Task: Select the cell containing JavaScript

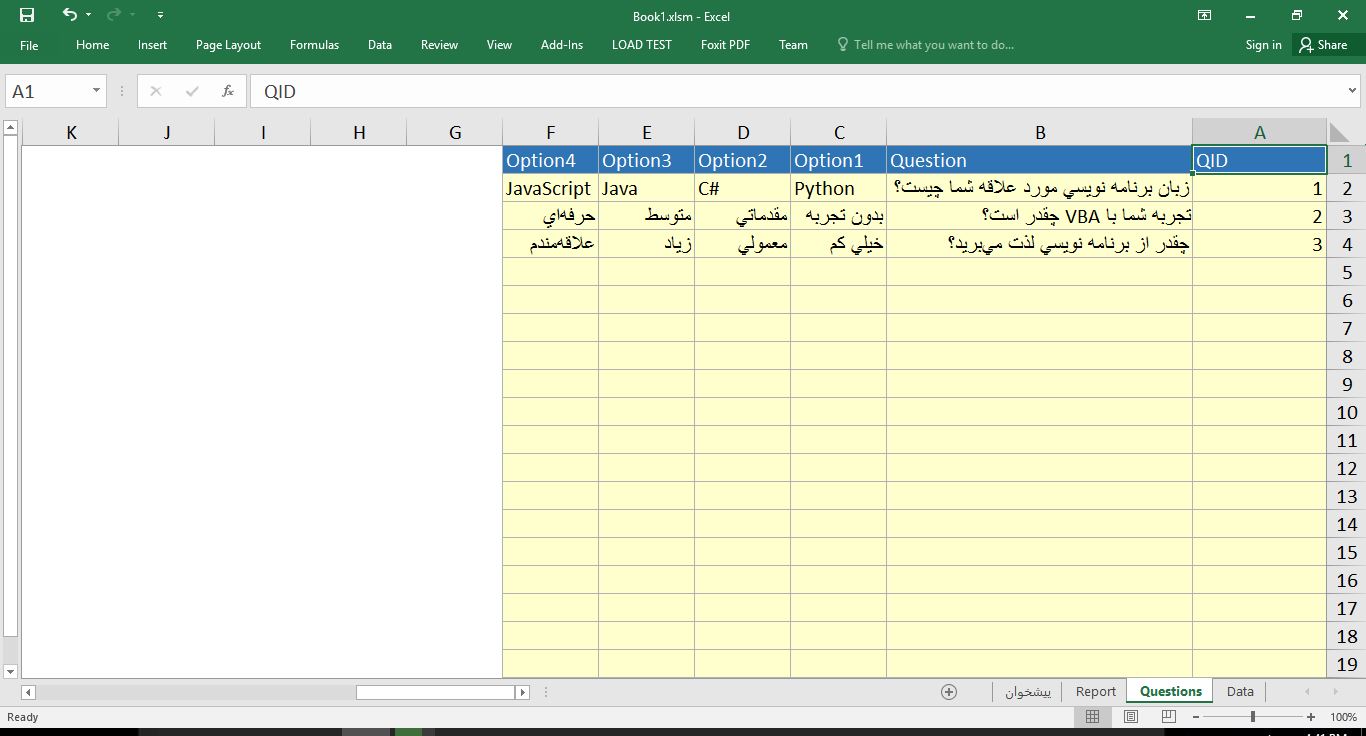Action: click(551, 188)
